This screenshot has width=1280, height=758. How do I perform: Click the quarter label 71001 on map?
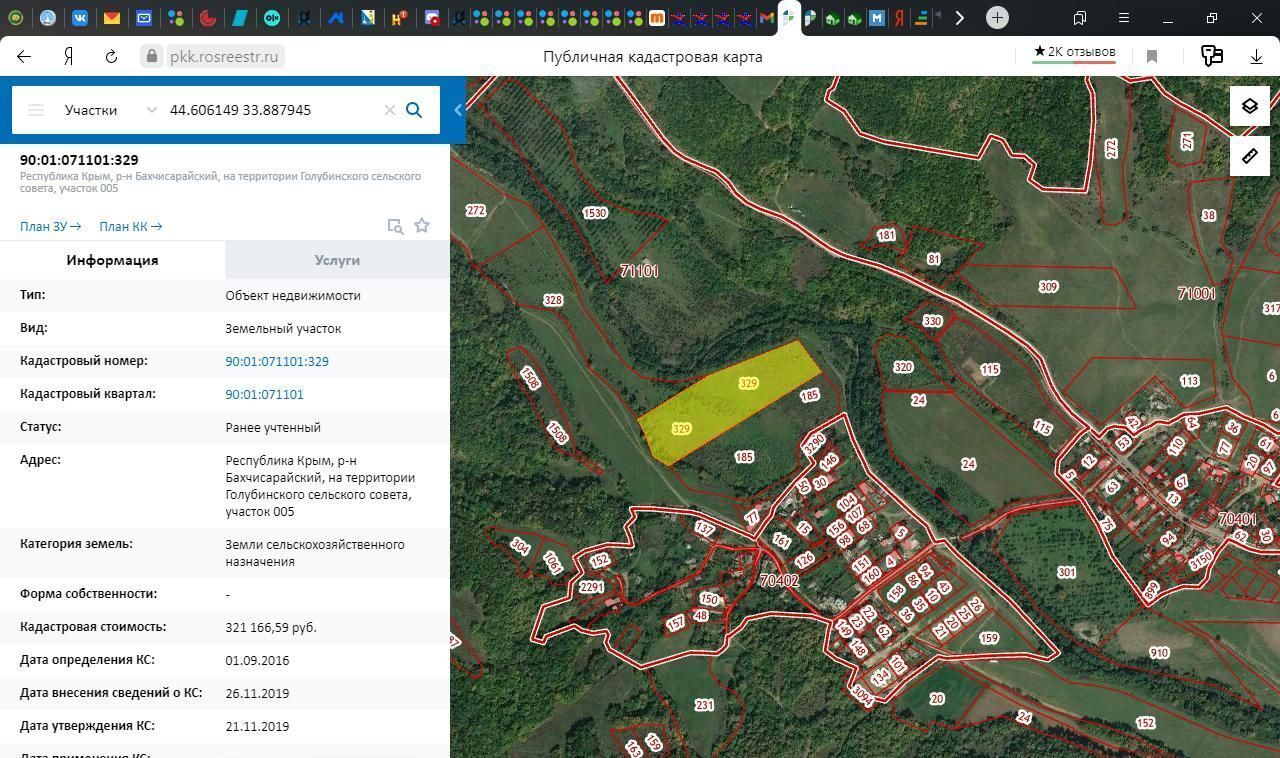pos(1196,293)
